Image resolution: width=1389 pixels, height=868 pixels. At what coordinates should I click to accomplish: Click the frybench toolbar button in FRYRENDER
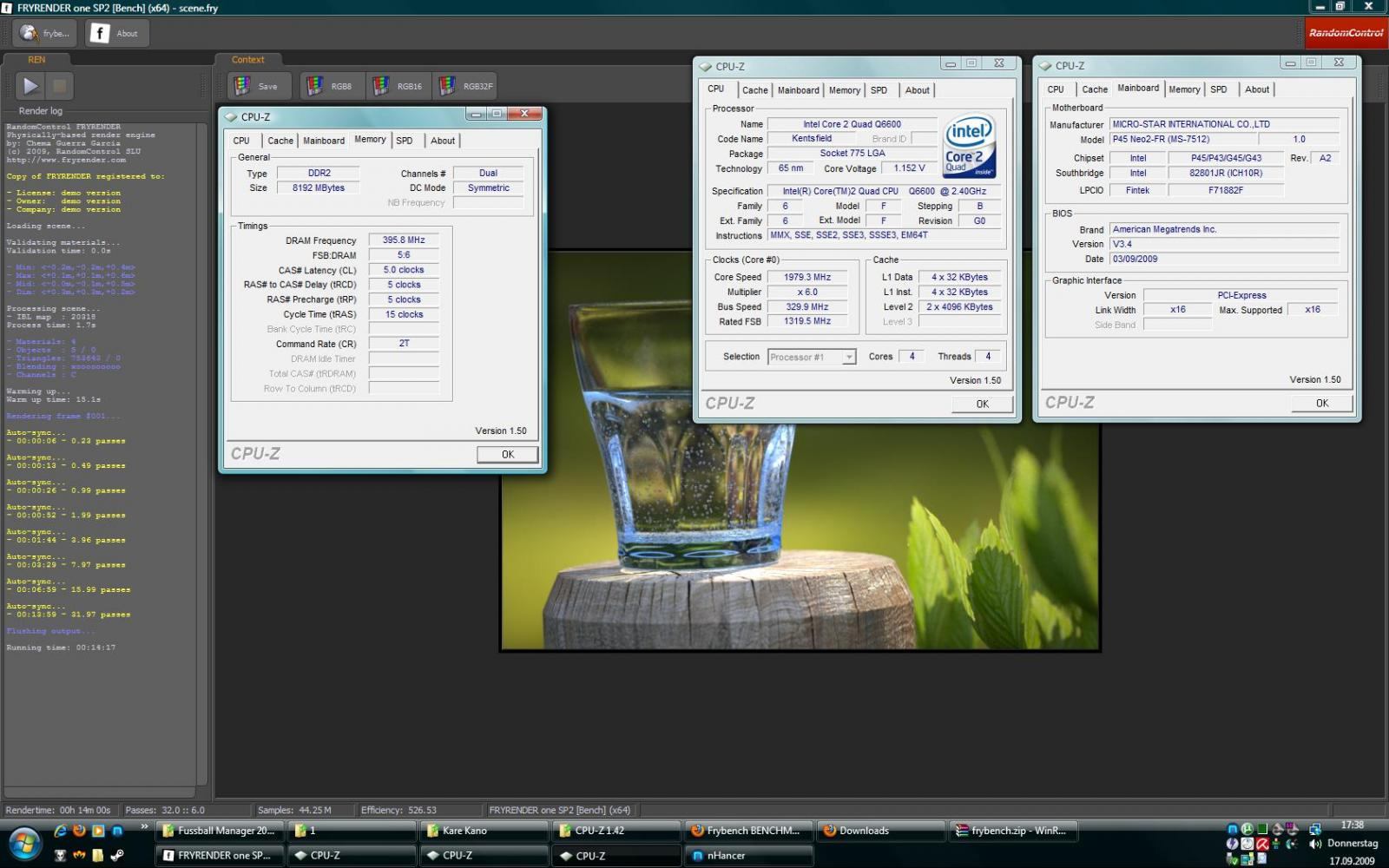[x=45, y=33]
